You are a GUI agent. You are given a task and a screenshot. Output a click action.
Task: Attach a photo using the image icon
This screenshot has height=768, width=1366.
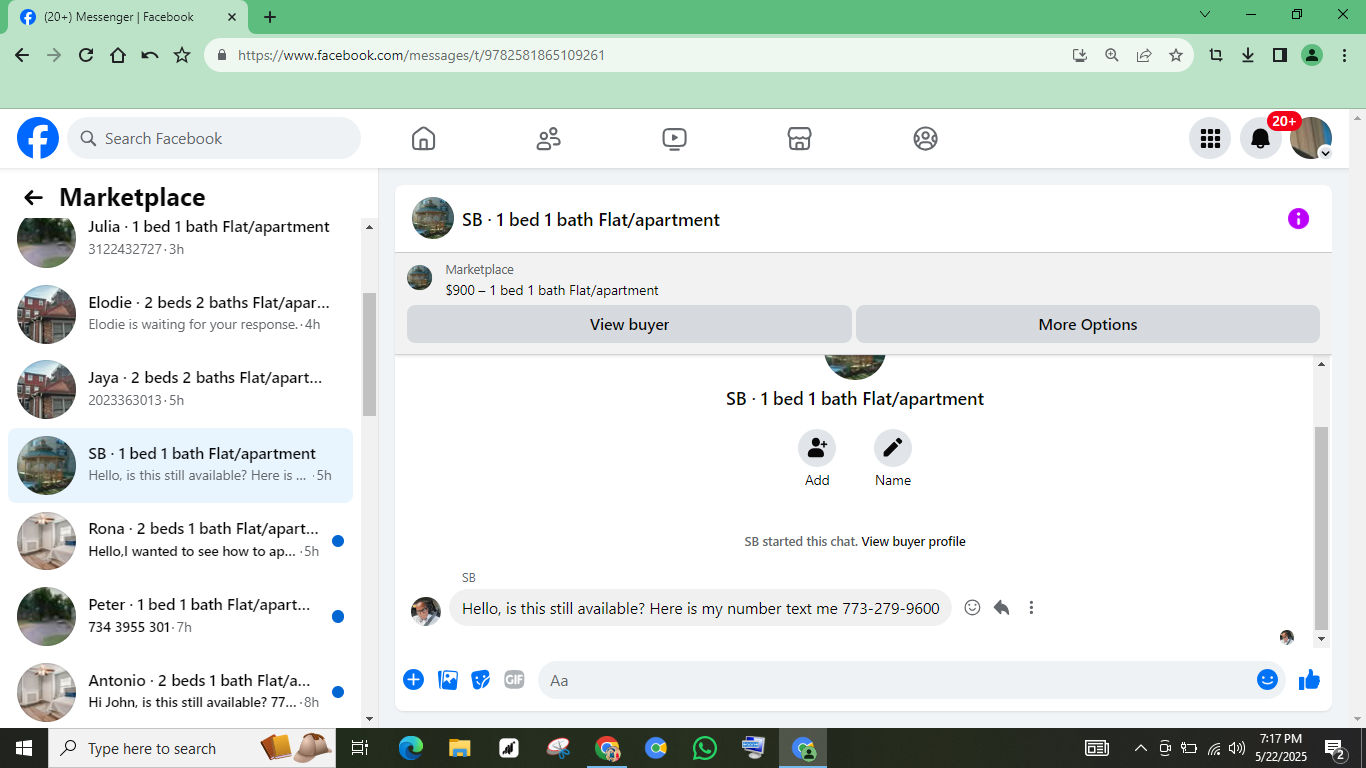tap(448, 680)
